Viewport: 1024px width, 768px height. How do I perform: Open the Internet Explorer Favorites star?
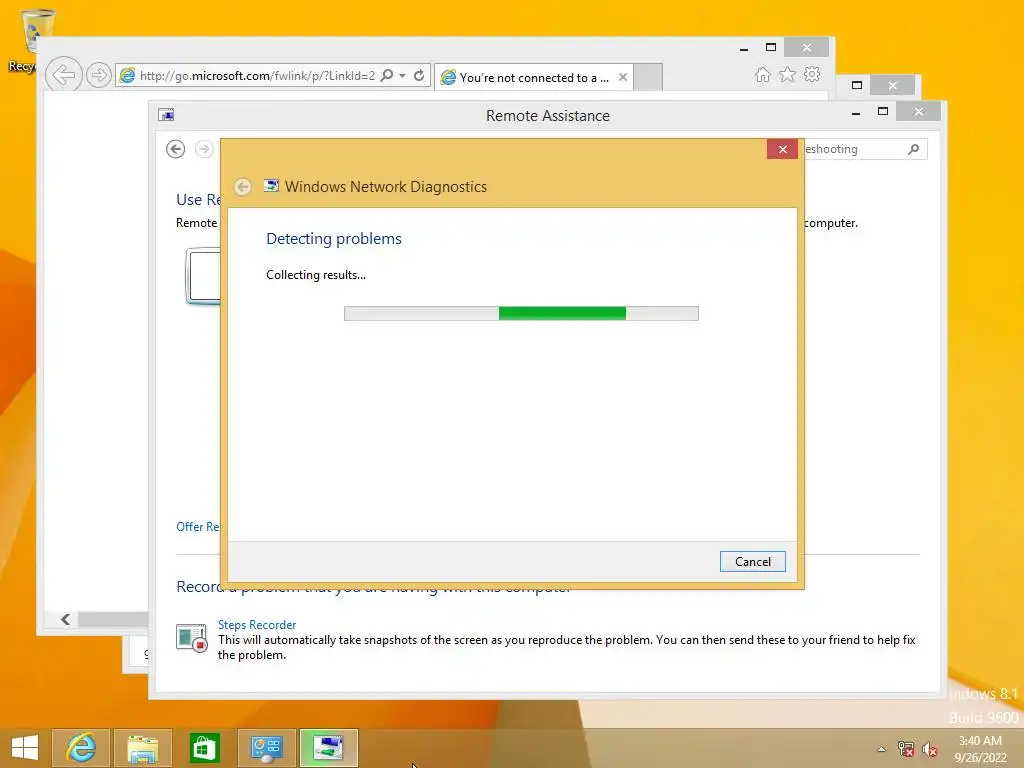click(x=788, y=74)
